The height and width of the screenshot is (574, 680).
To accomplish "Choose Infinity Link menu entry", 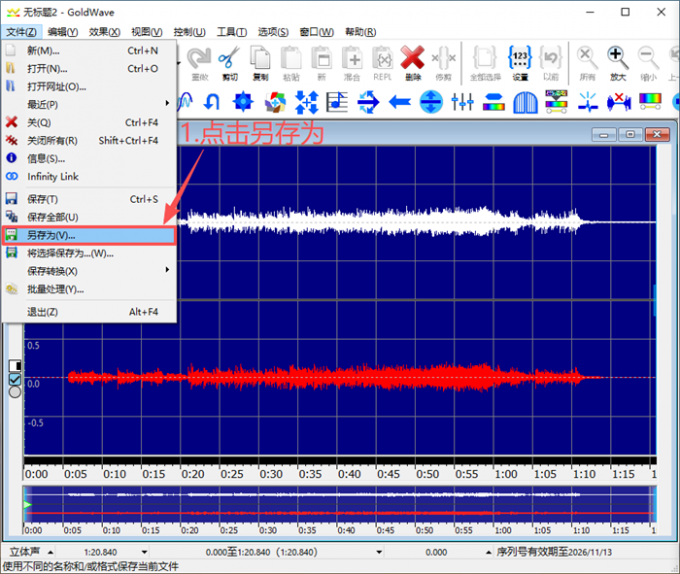I will click(x=89, y=176).
